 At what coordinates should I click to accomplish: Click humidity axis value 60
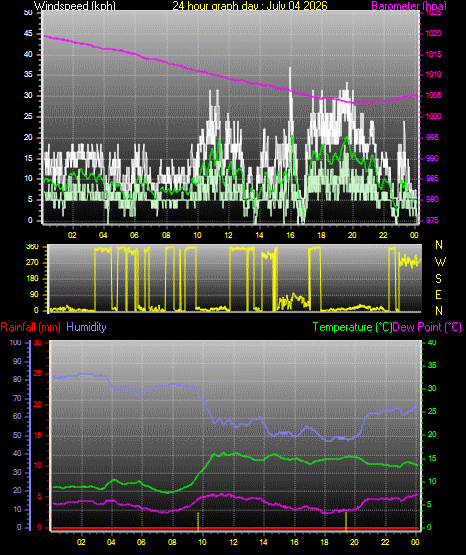coord(17,417)
